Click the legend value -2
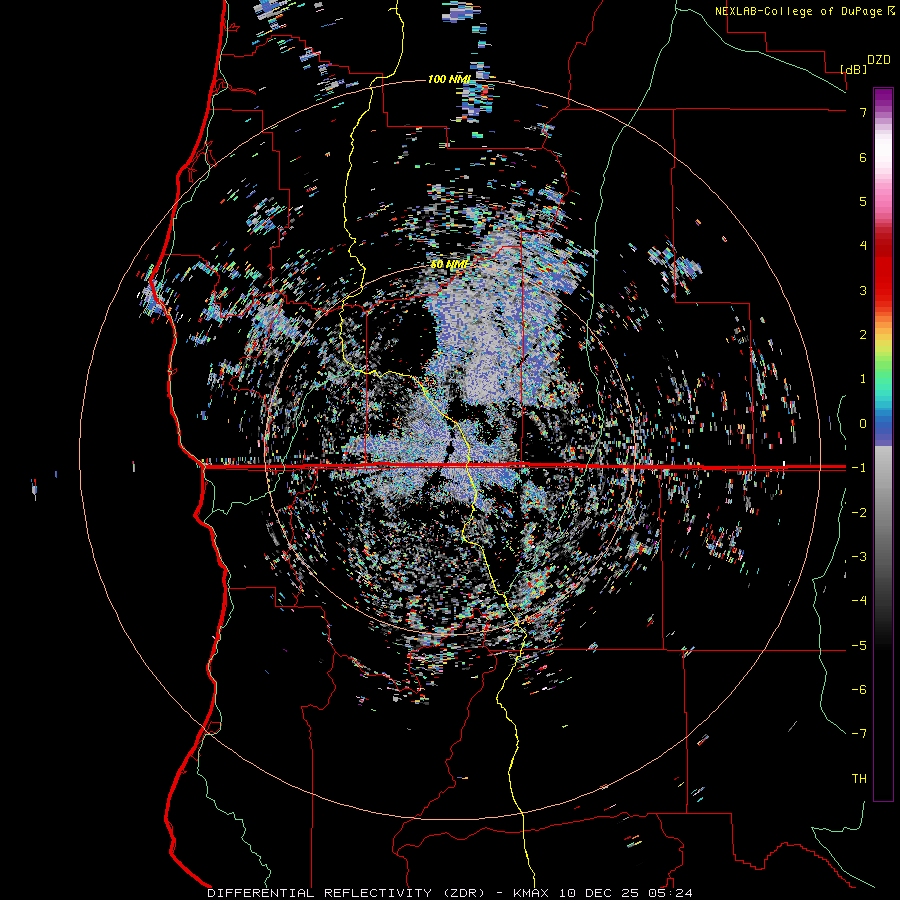Viewport: 900px width, 900px height. click(x=859, y=513)
